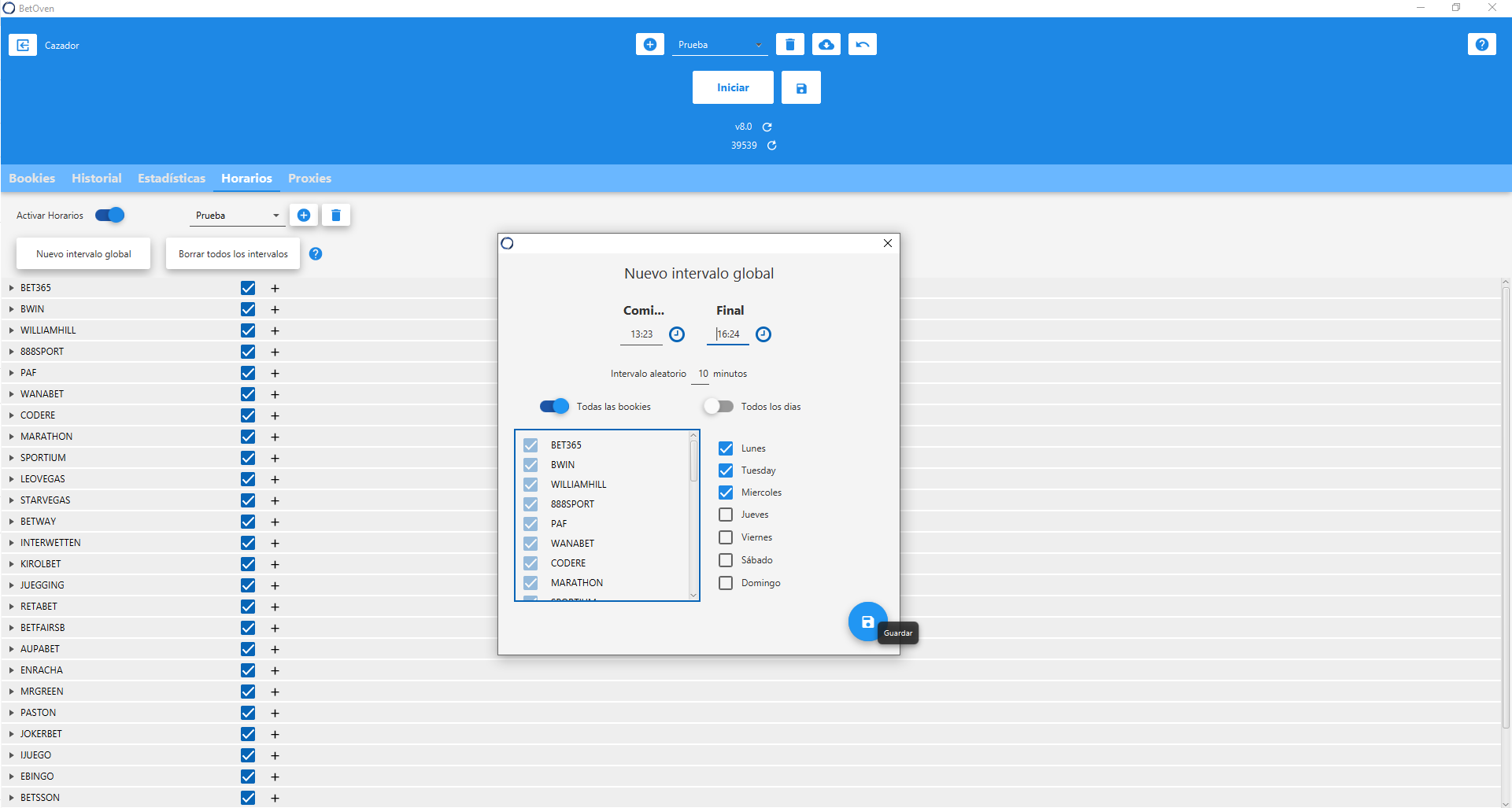Screen dimensions: 1512x808
Task: Add interval for MARATHON with the plus icon
Action: pyautogui.click(x=275, y=437)
